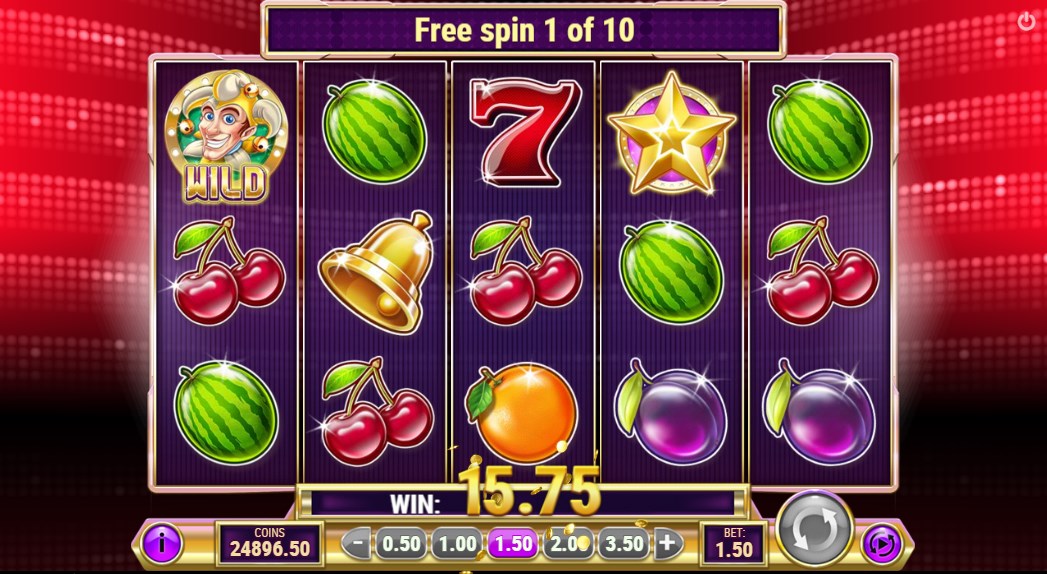Decrease bet with the minus button
The width and height of the screenshot is (1047, 574).
[357, 545]
